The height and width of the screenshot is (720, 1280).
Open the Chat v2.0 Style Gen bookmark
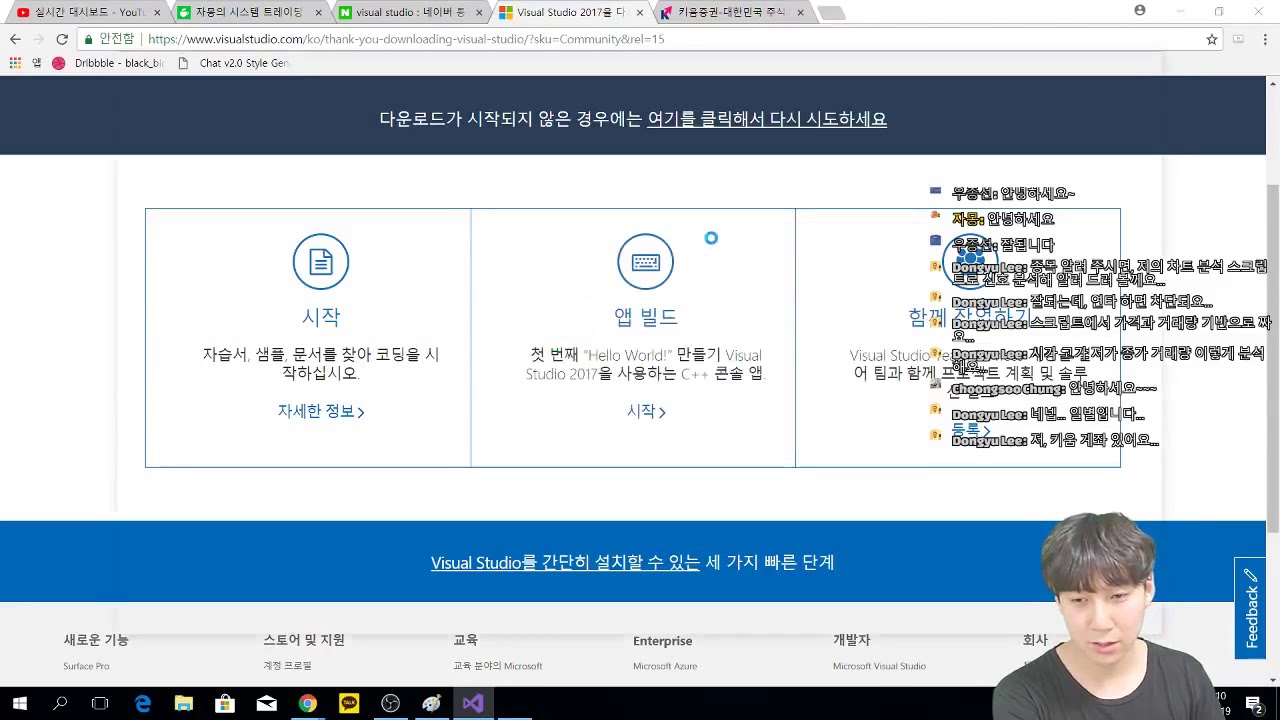[232, 63]
